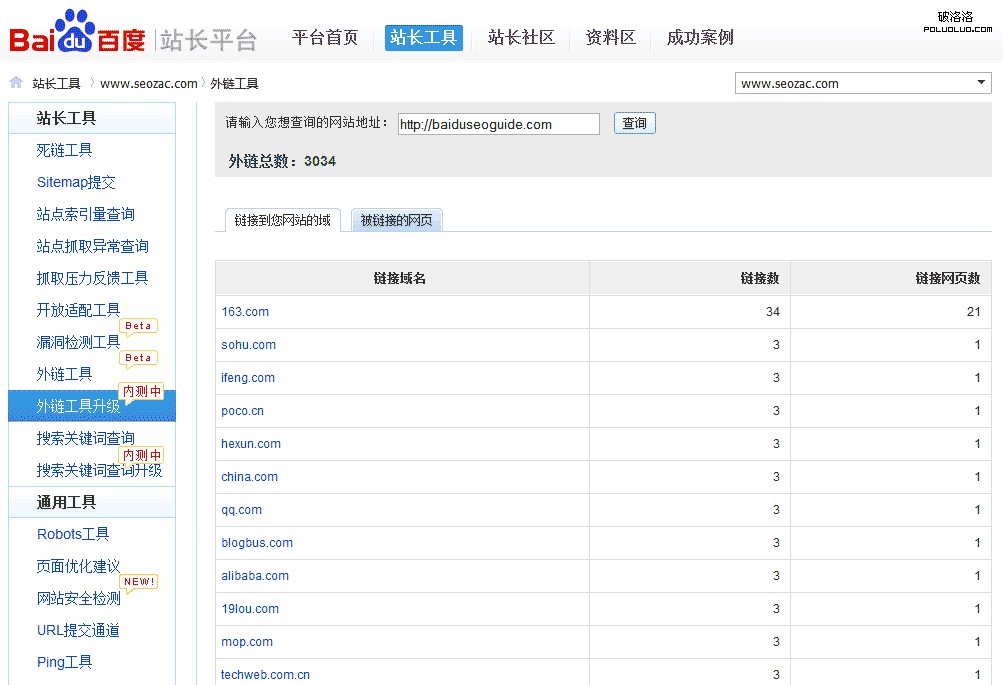Select the 链接到您网站的域 tab
The image size is (1003, 685).
coord(282,220)
